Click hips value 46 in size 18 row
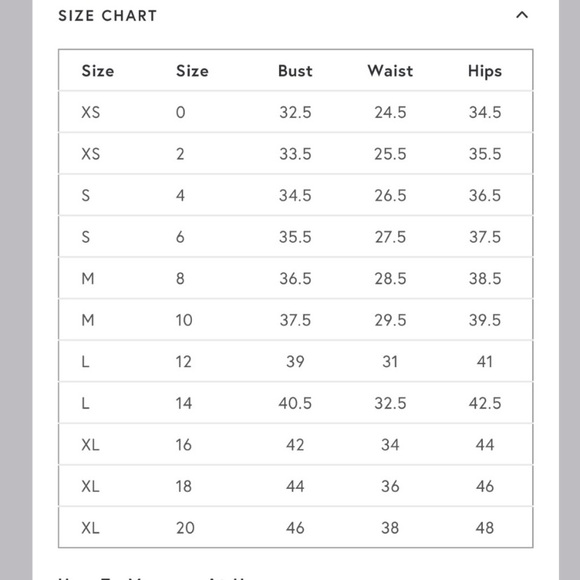Viewport: 580px width, 580px height. point(485,486)
